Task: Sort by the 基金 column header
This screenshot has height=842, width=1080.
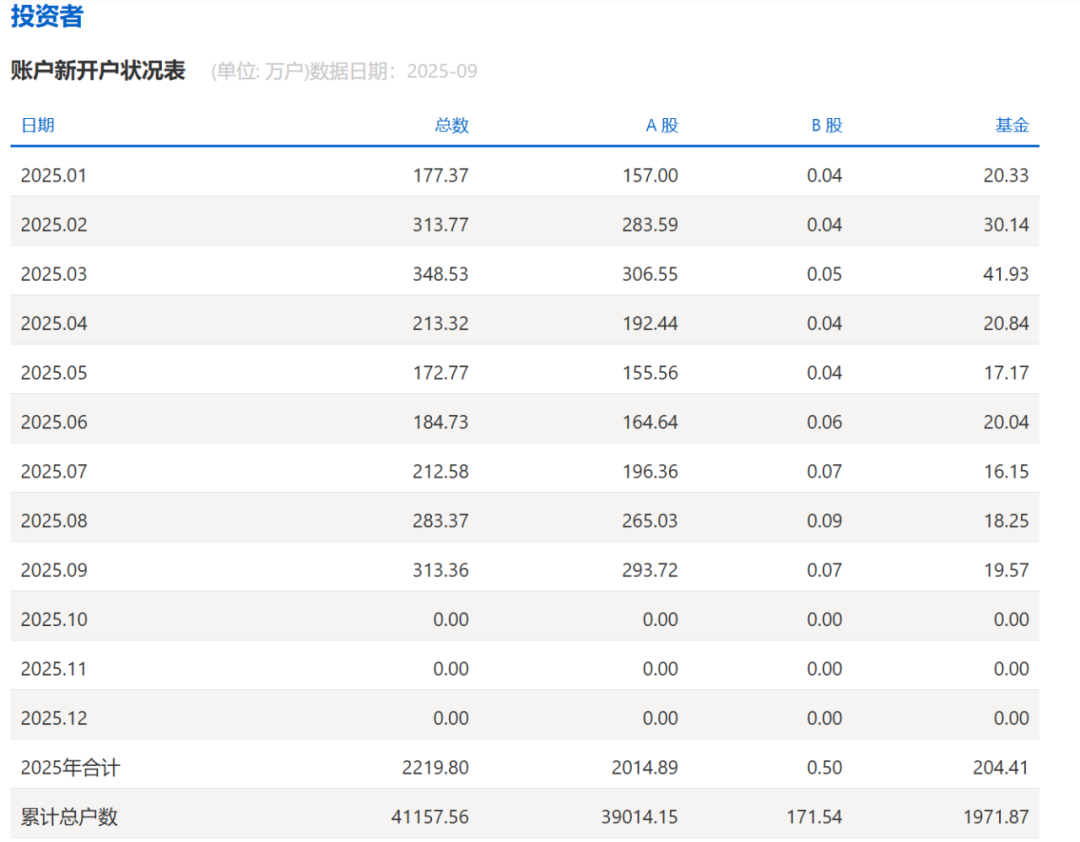Action: pyautogui.click(x=1013, y=125)
